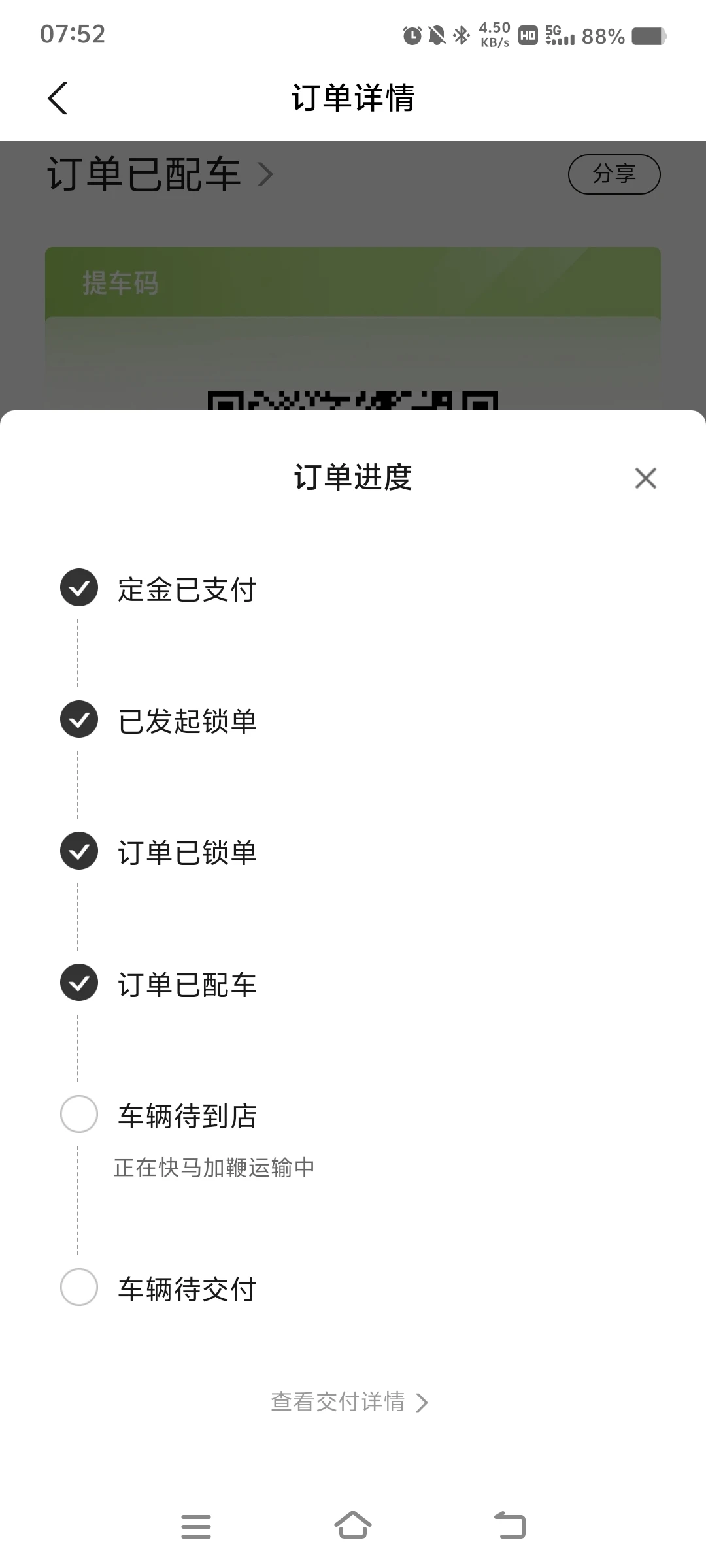Select the 车辆待交付 empty circle
Image resolution: width=706 pixels, height=1568 pixels.
click(x=79, y=1287)
